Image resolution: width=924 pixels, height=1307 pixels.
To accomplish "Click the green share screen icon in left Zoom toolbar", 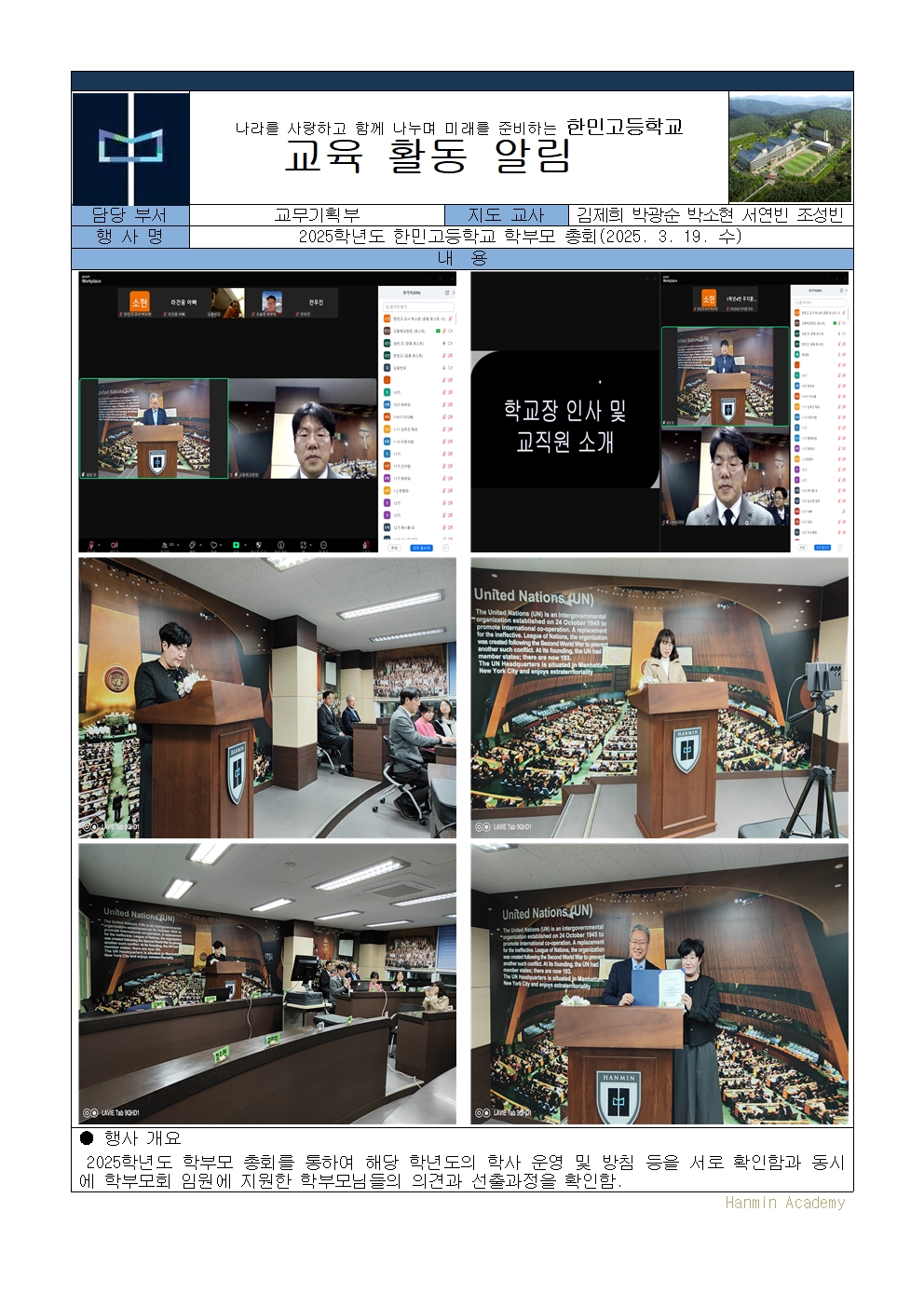I will point(236,545).
